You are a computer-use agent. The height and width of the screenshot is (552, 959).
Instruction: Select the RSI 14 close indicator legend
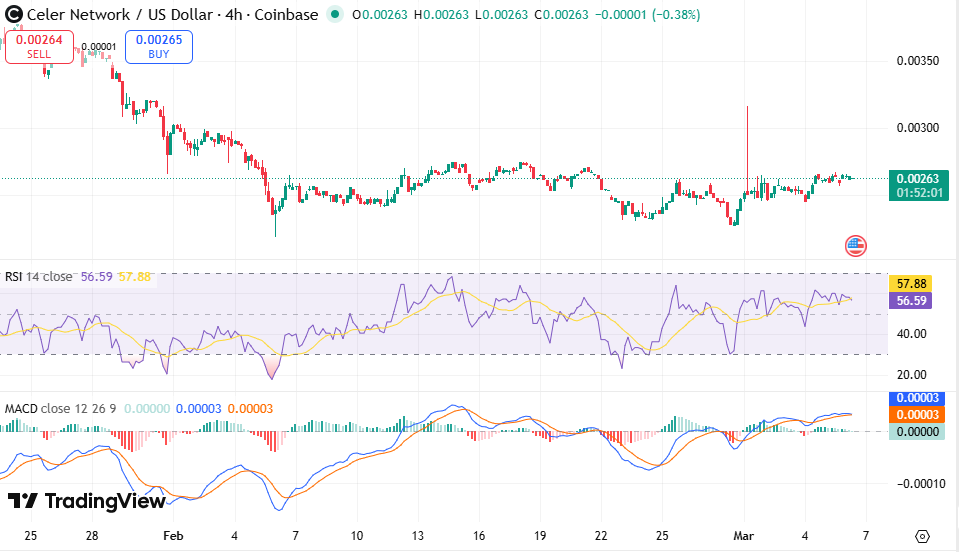pyautogui.click(x=39, y=277)
